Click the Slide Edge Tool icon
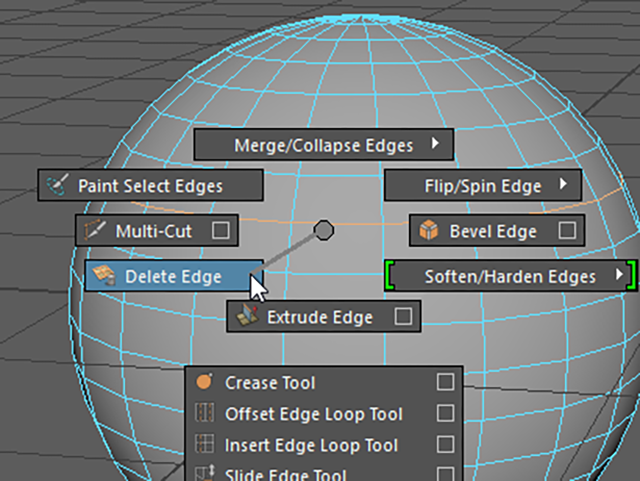 pyautogui.click(x=204, y=473)
